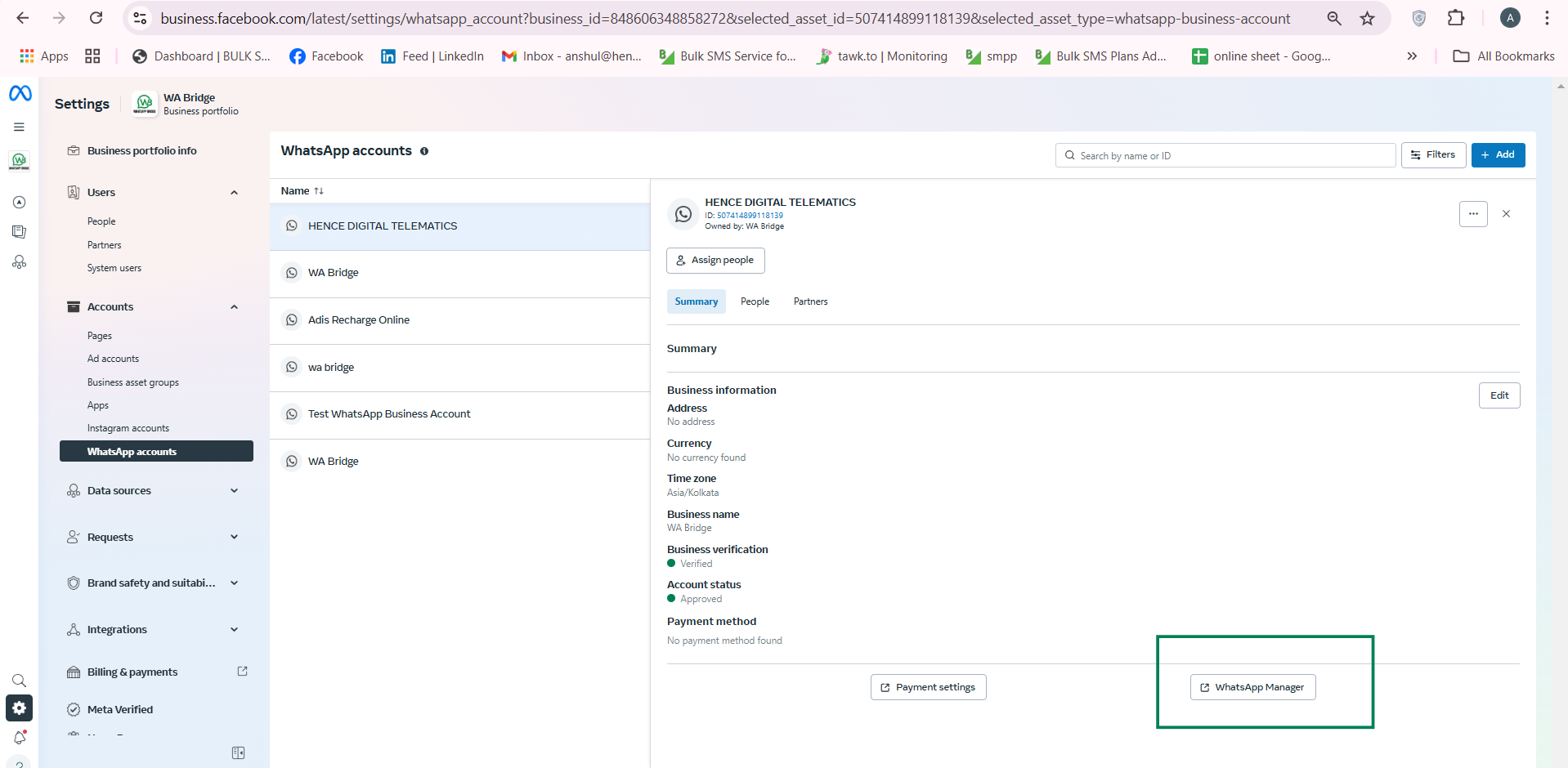The height and width of the screenshot is (768, 1568).
Task: Open Instagram accounts in sidebar
Action: [x=128, y=428]
